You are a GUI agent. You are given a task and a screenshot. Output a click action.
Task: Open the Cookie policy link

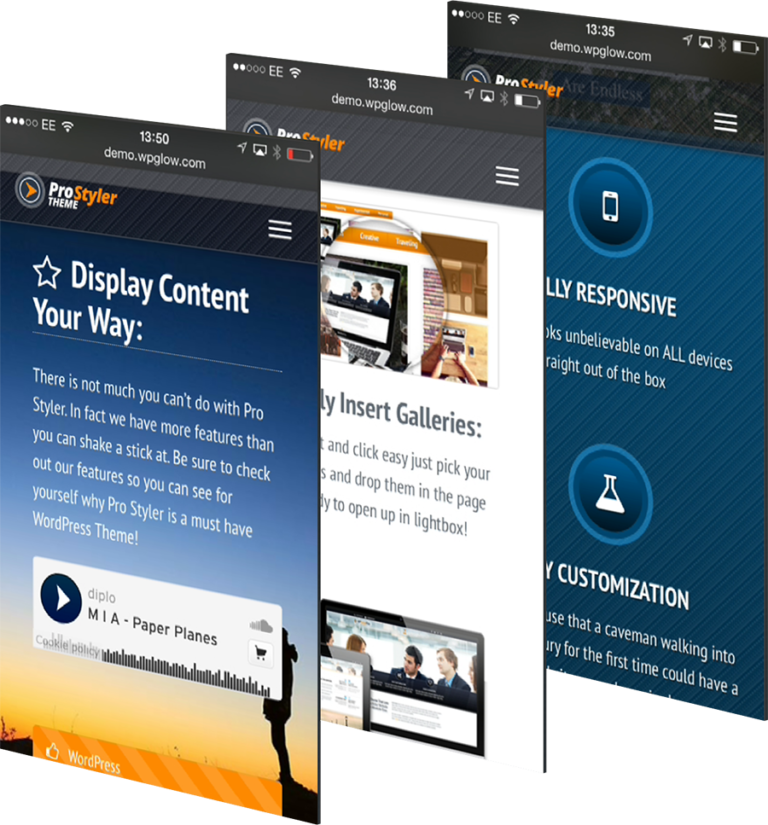point(67,645)
